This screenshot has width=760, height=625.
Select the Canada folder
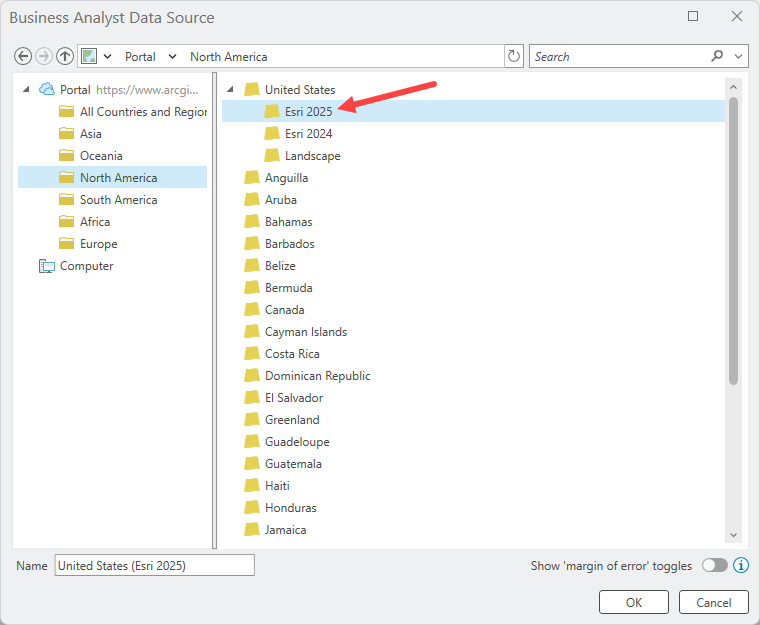[274, 310]
